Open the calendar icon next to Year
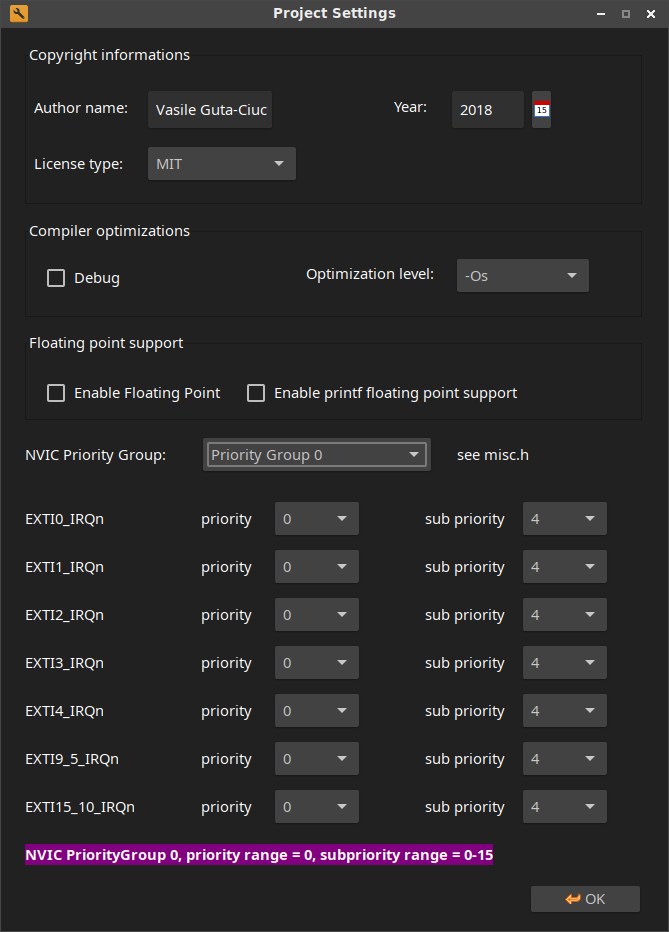The height and width of the screenshot is (932, 669). click(x=541, y=110)
